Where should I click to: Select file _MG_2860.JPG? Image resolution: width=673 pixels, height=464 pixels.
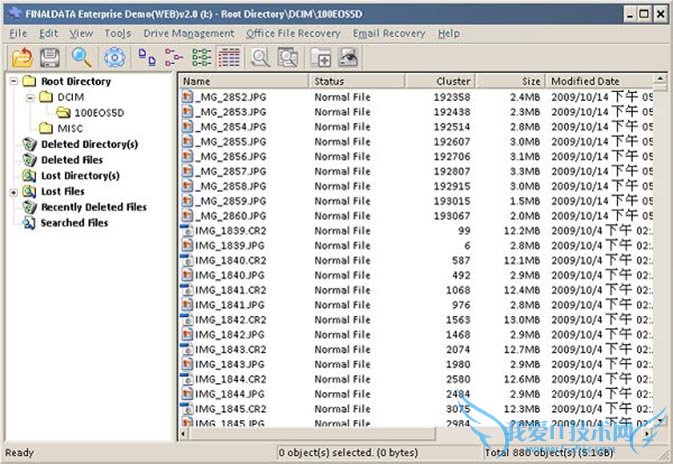[231, 216]
